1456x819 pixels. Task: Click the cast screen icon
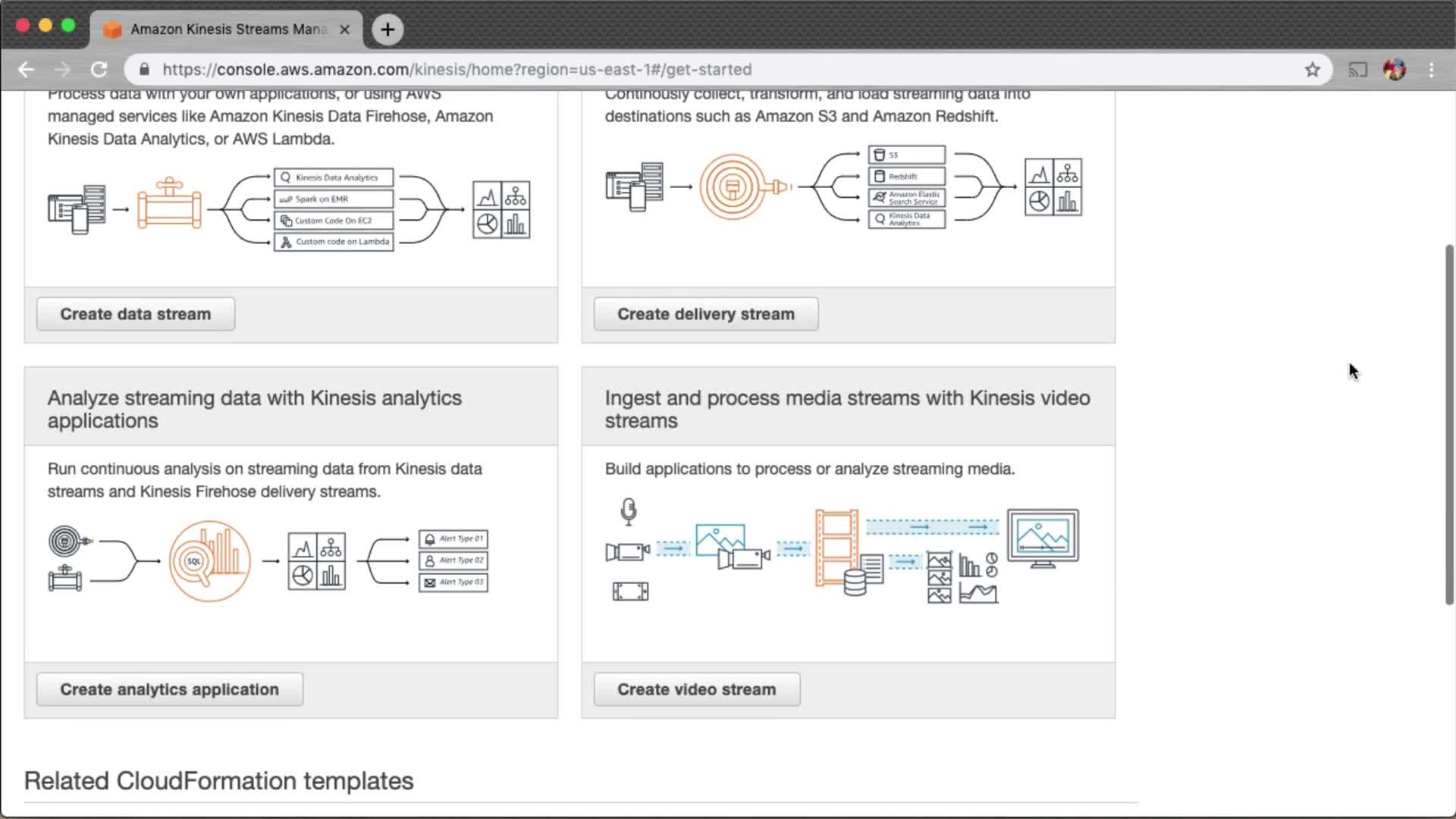(1357, 70)
